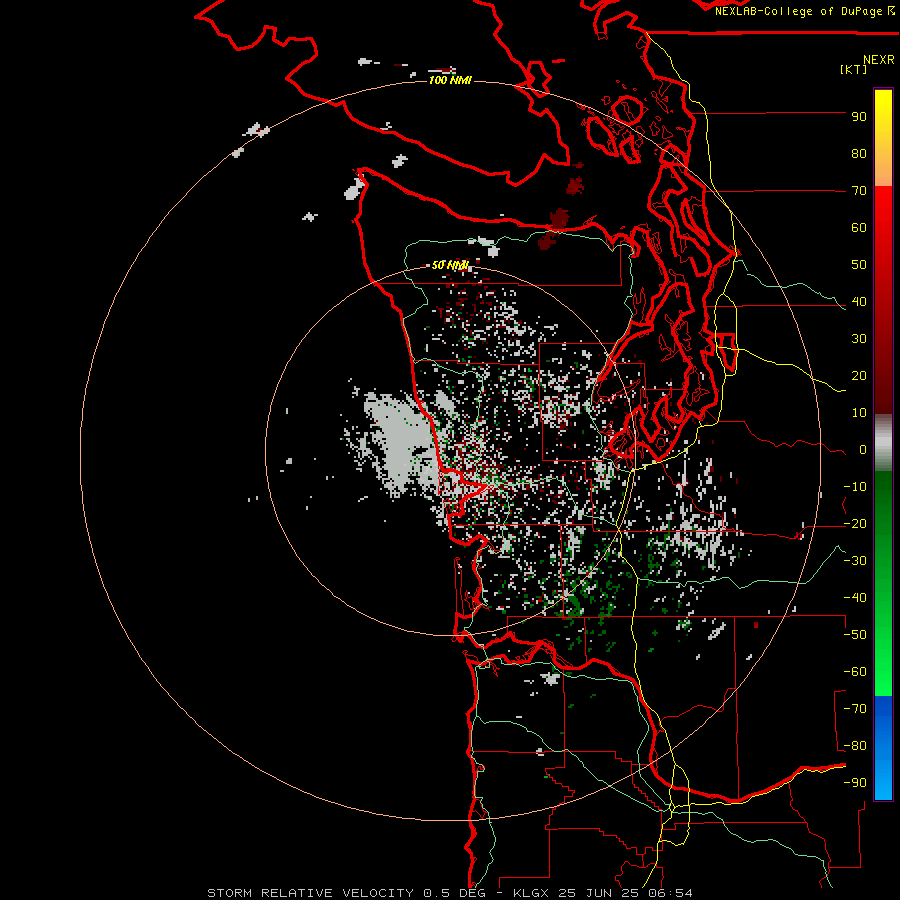900x900 pixels.
Task: Click the 50 value on the velocity scale
Action: point(859,265)
